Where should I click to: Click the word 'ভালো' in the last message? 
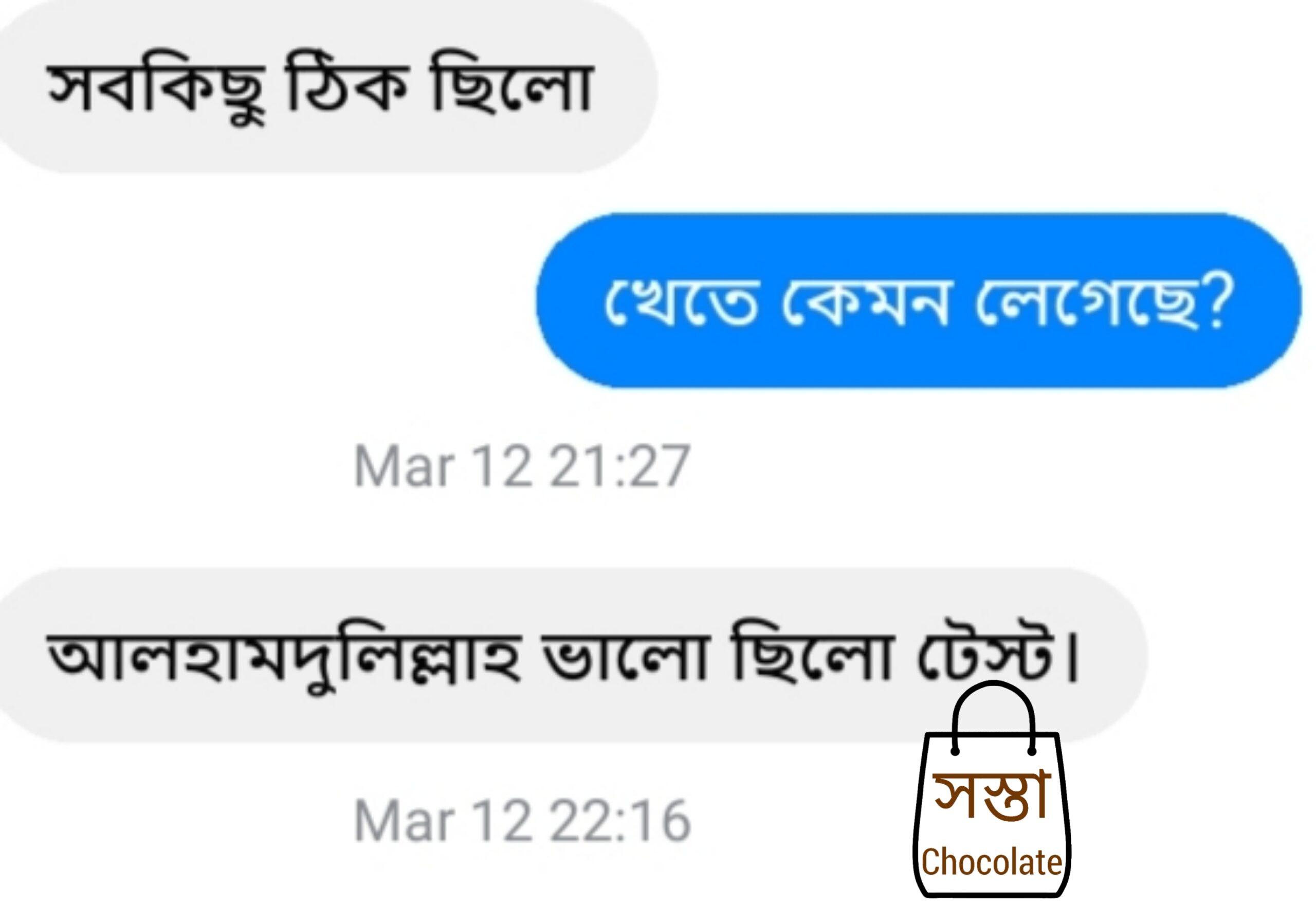point(626,657)
